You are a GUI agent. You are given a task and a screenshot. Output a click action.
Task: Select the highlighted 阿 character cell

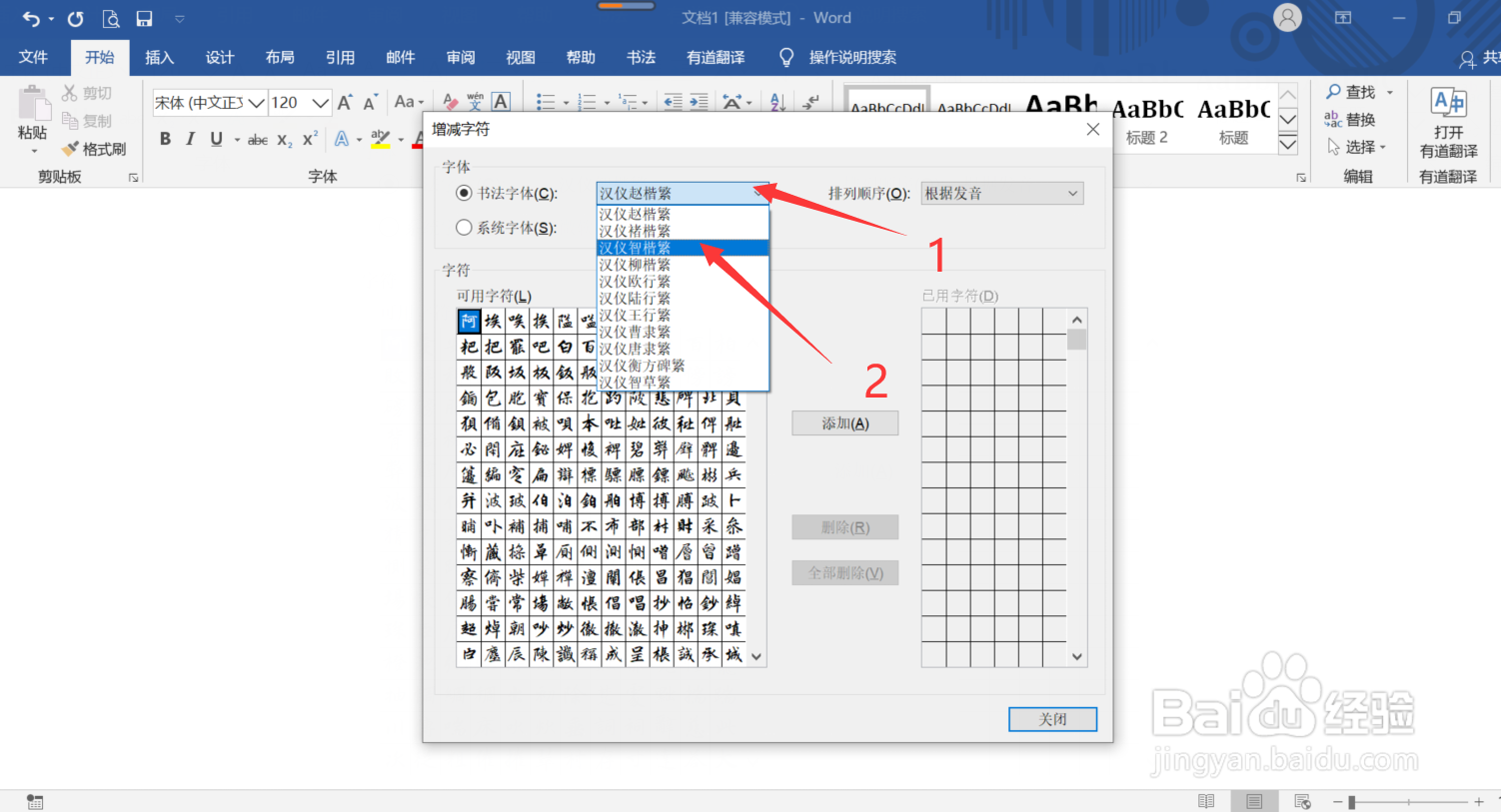(469, 321)
